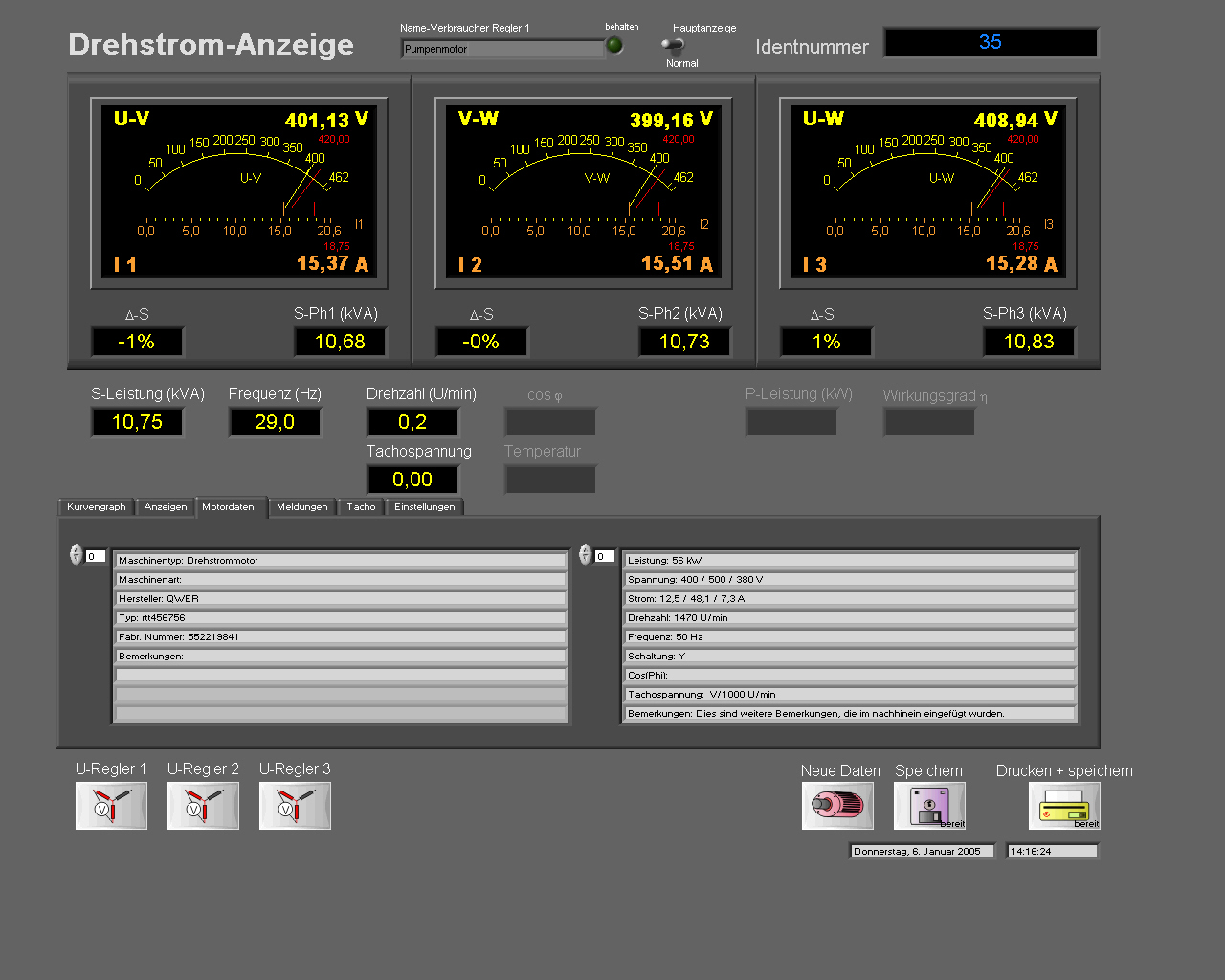Click the I 2 current reading 15,51 A
The width and height of the screenshot is (1225, 980).
678,263
